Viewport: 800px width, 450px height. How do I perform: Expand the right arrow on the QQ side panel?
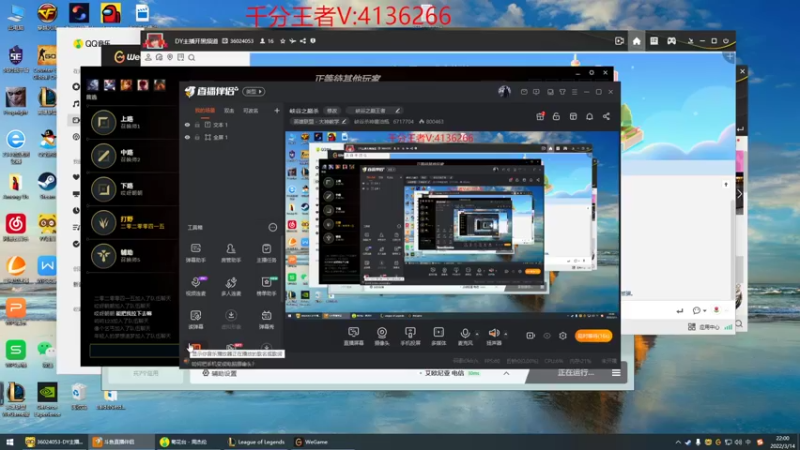(x=739, y=194)
